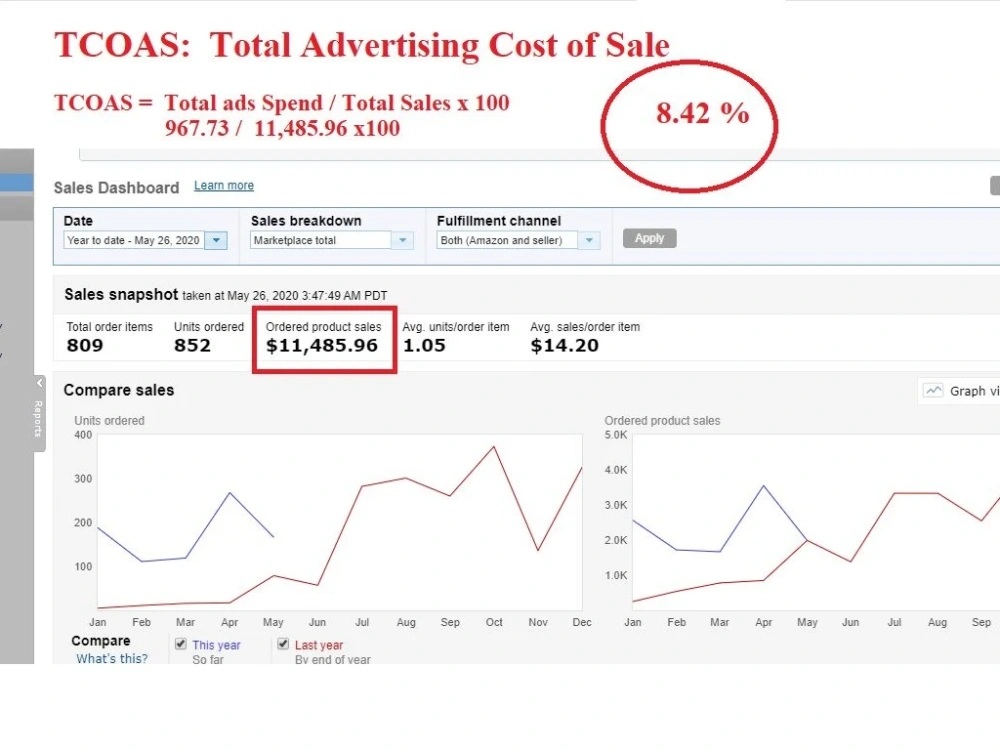Image resolution: width=1000 pixels, height=750 pixels.
Task: Click the Ordered product sales $11,485.96 value
Action: coord(322,346)
